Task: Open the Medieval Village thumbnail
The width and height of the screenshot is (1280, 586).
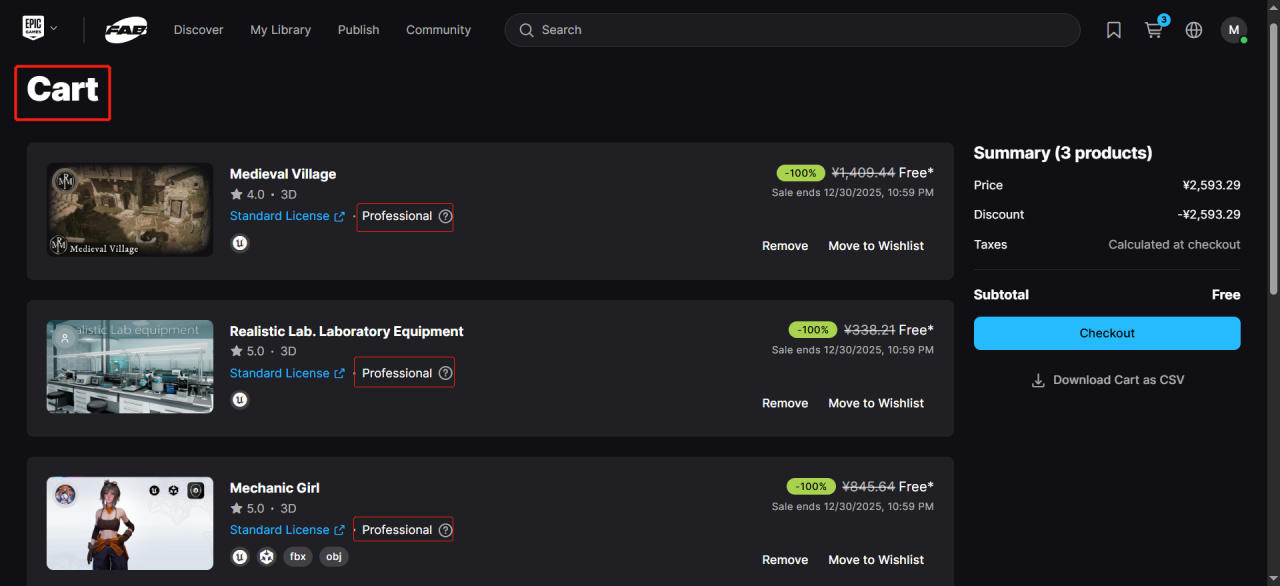Action: (130, 210)
